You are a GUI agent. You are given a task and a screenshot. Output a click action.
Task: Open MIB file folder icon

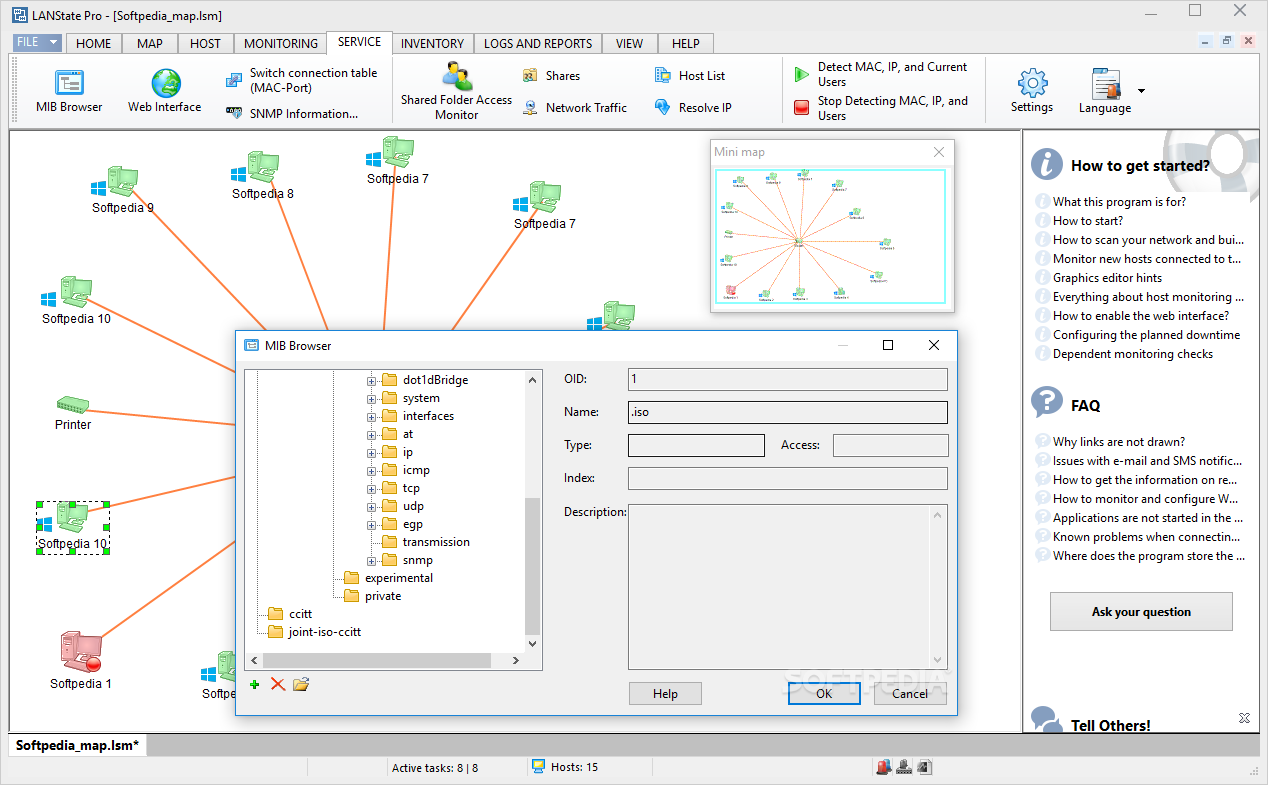click(x=301, y=684)
